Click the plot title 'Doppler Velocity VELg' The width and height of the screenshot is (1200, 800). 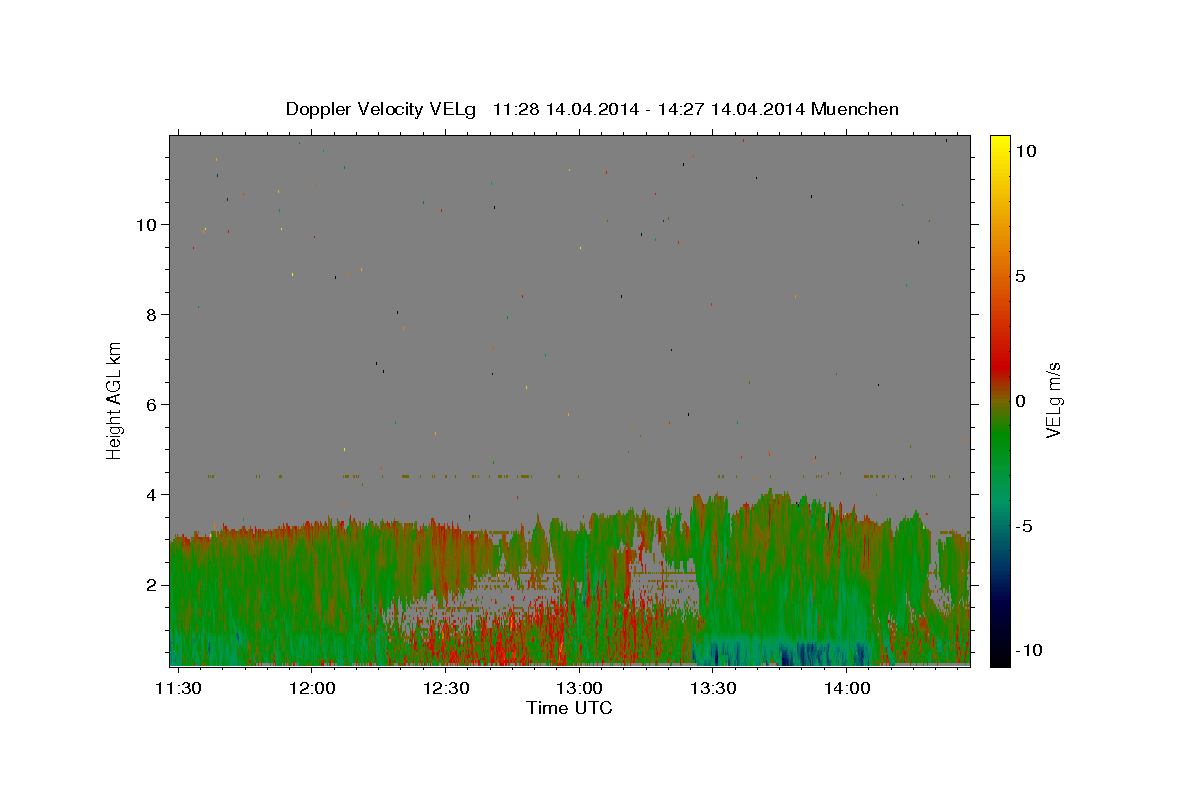pos(380,109)
